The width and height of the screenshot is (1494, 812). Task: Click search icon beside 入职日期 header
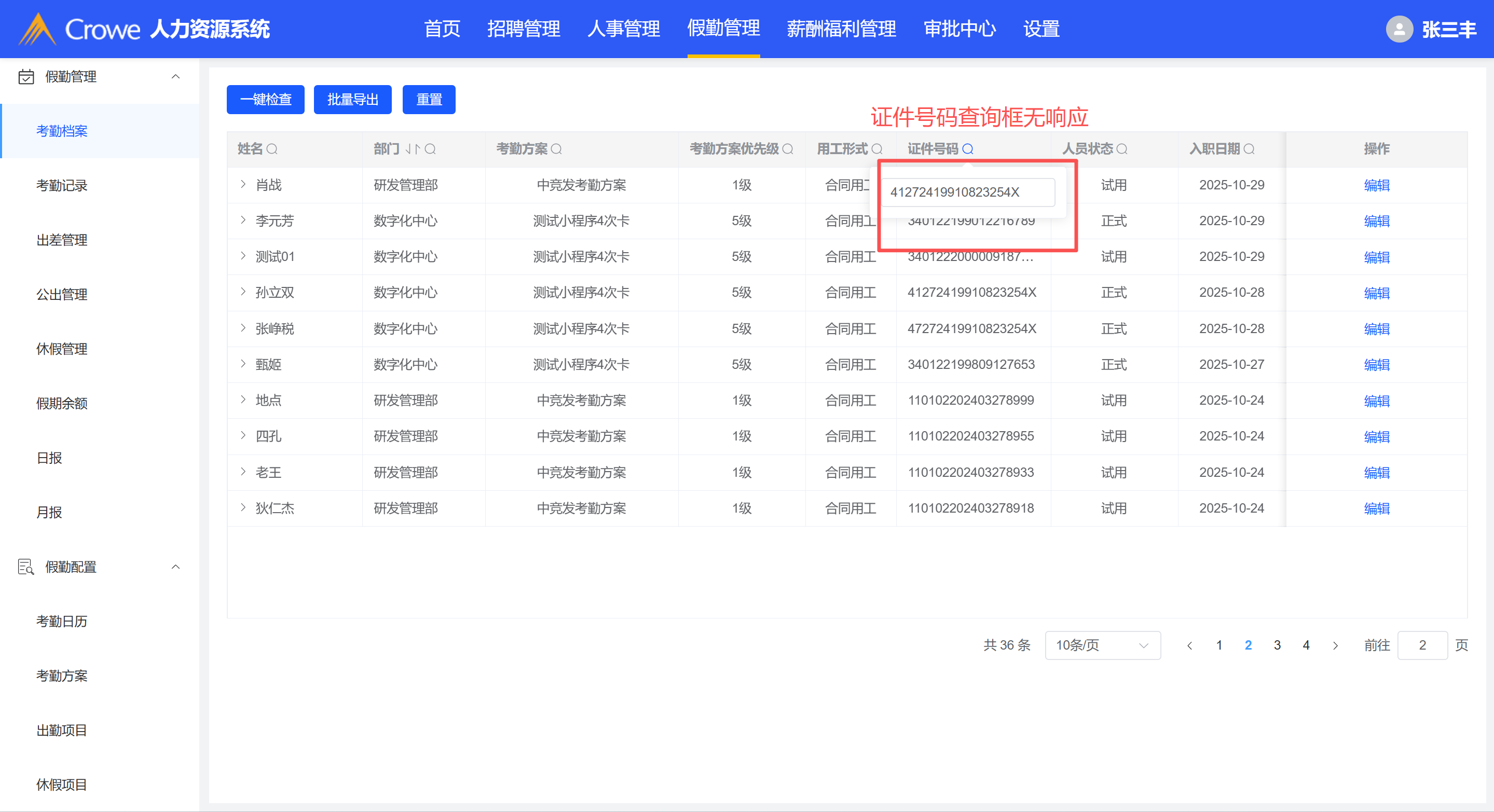click(1249, 149)
